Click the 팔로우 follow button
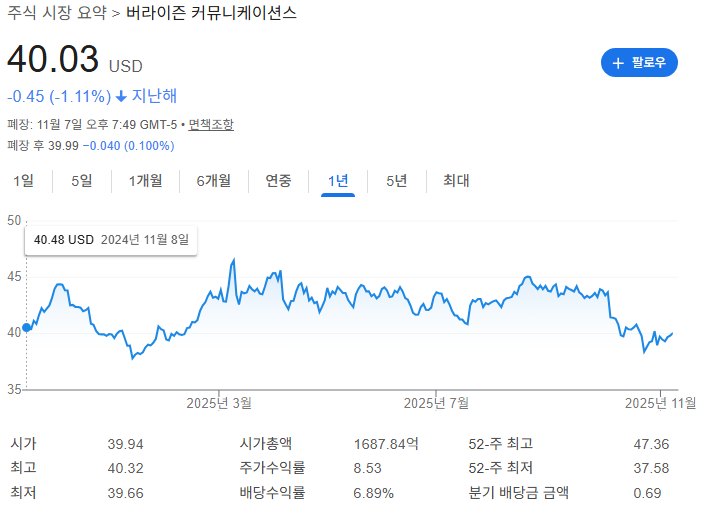707x509 pixels. coord(639,63)
